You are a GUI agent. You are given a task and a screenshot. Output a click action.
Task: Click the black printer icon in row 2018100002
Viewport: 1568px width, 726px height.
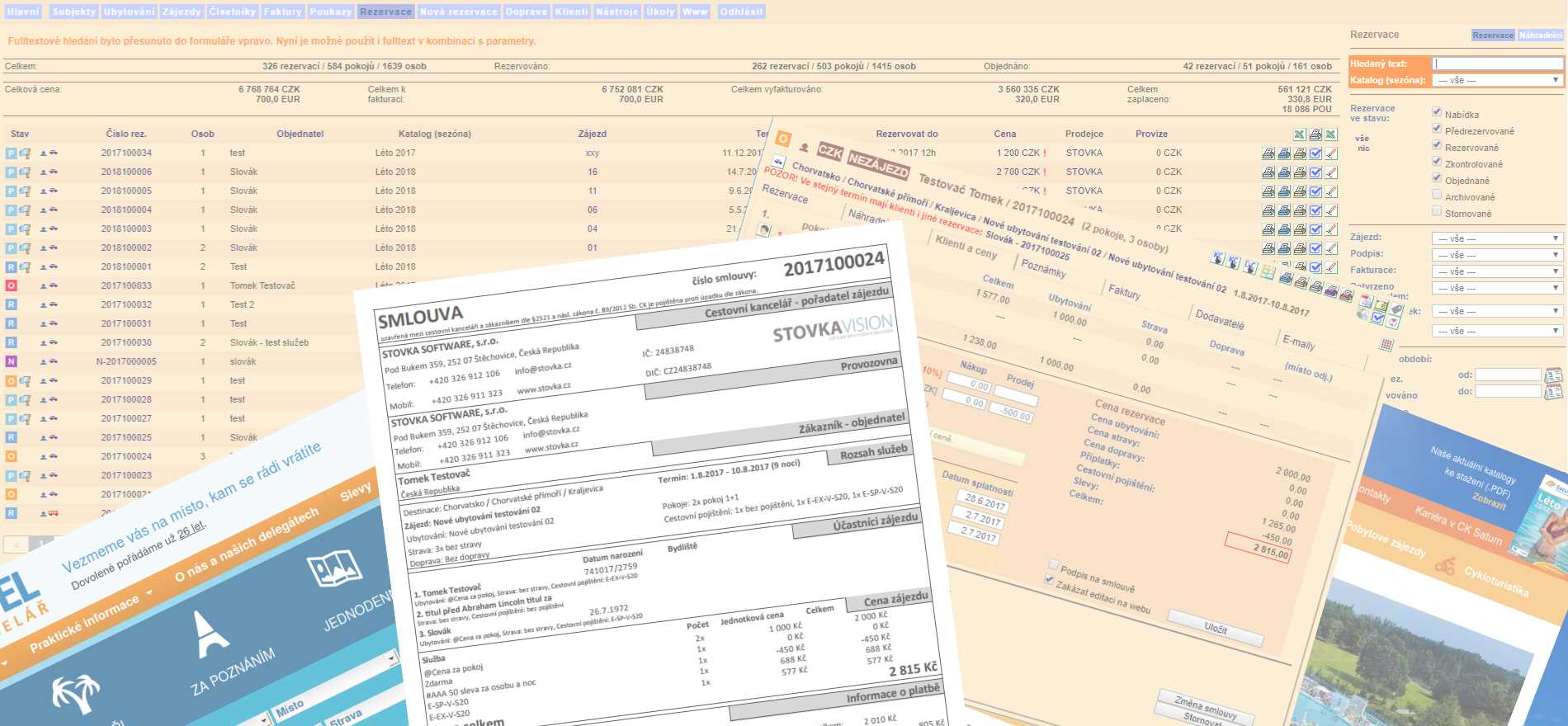[x=1268, y=248]
